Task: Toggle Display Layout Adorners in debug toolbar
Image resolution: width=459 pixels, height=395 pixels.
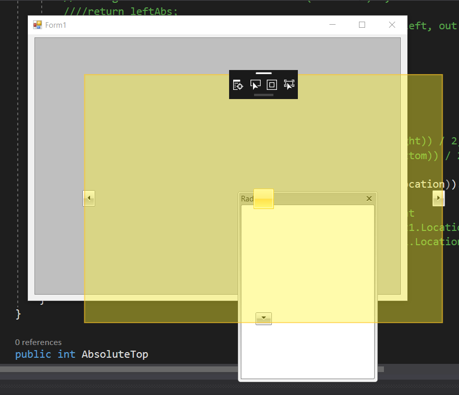Action: click(272, 85)
